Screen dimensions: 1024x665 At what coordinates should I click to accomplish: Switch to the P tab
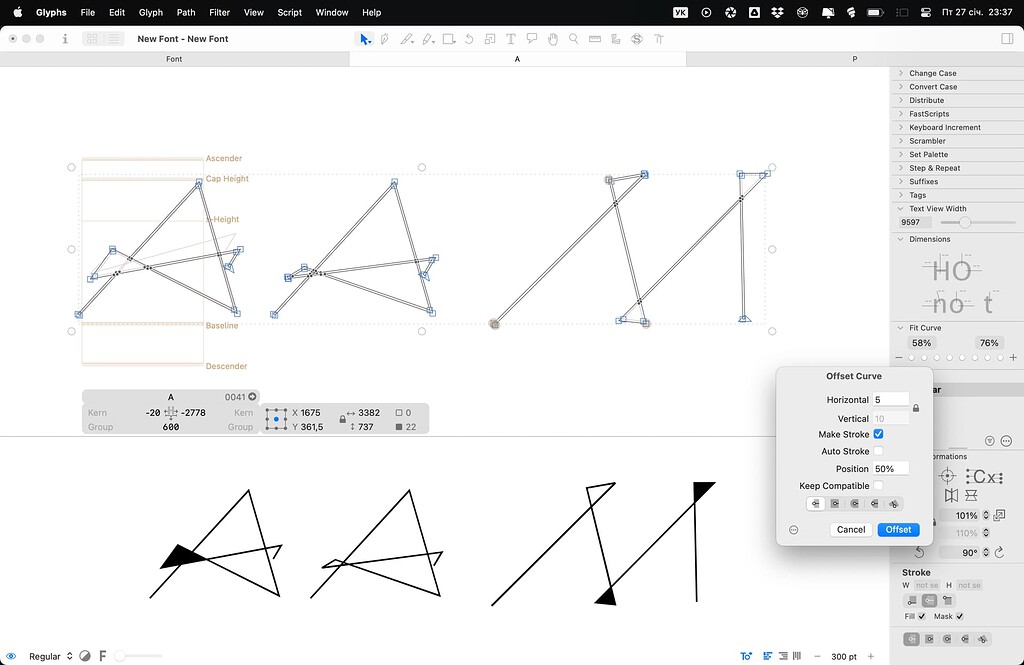coord(854,59)
